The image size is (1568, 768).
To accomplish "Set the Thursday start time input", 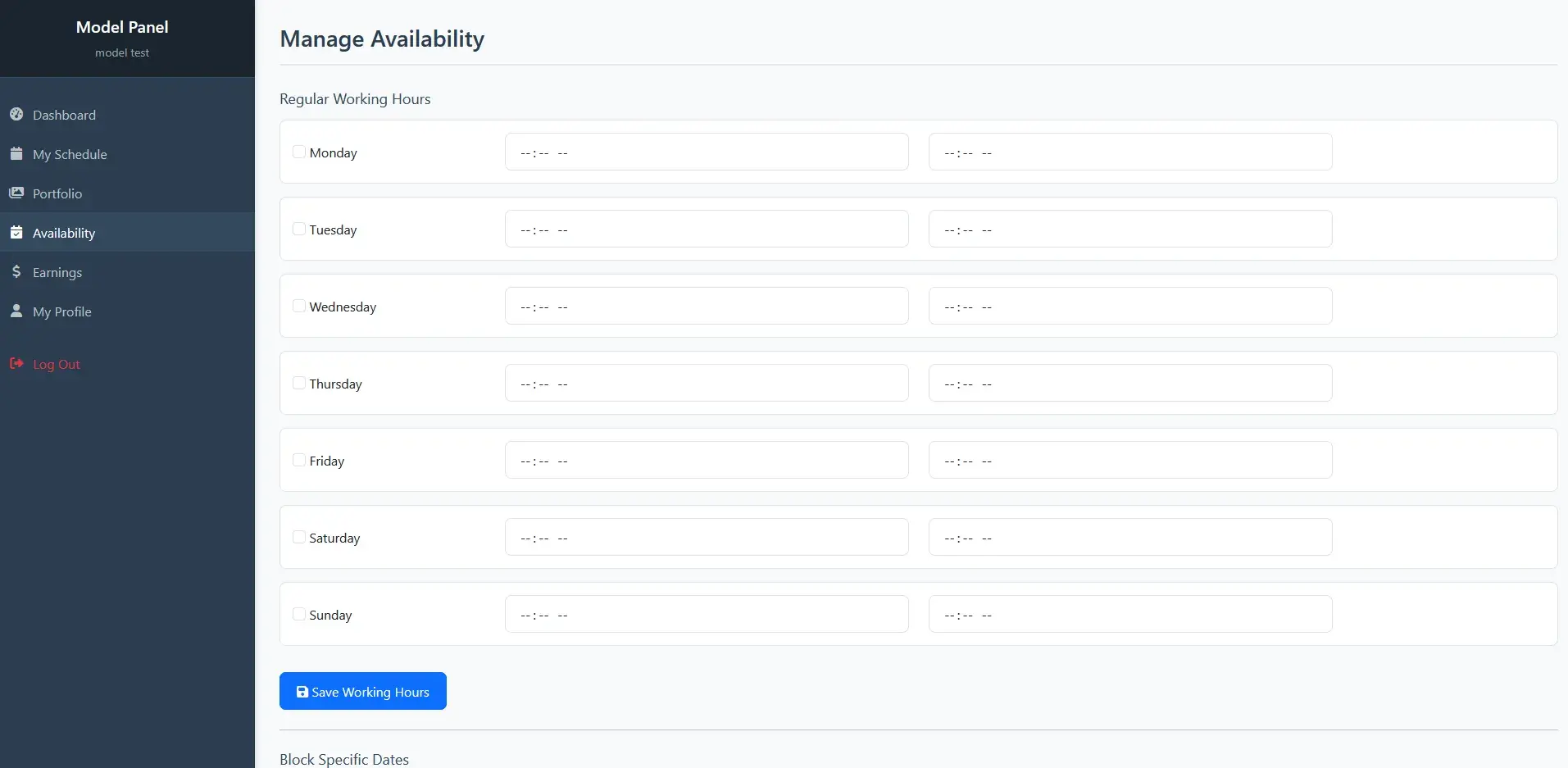I will pyautogui.click(x=706, y=383).
